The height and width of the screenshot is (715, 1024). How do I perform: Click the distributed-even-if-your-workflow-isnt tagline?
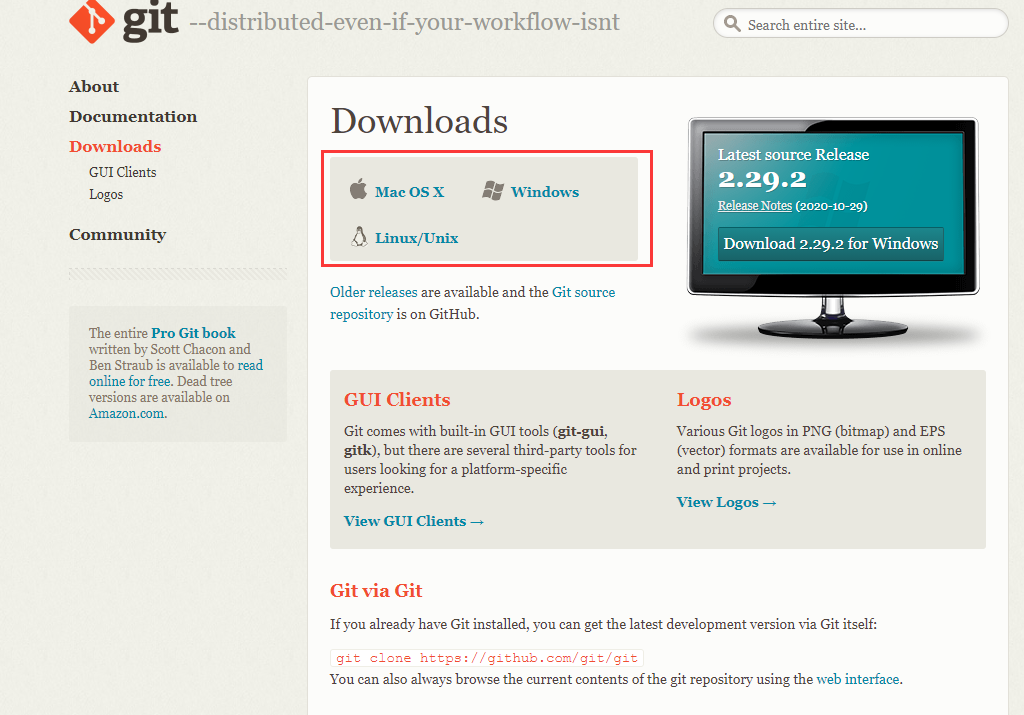(404, 22)
